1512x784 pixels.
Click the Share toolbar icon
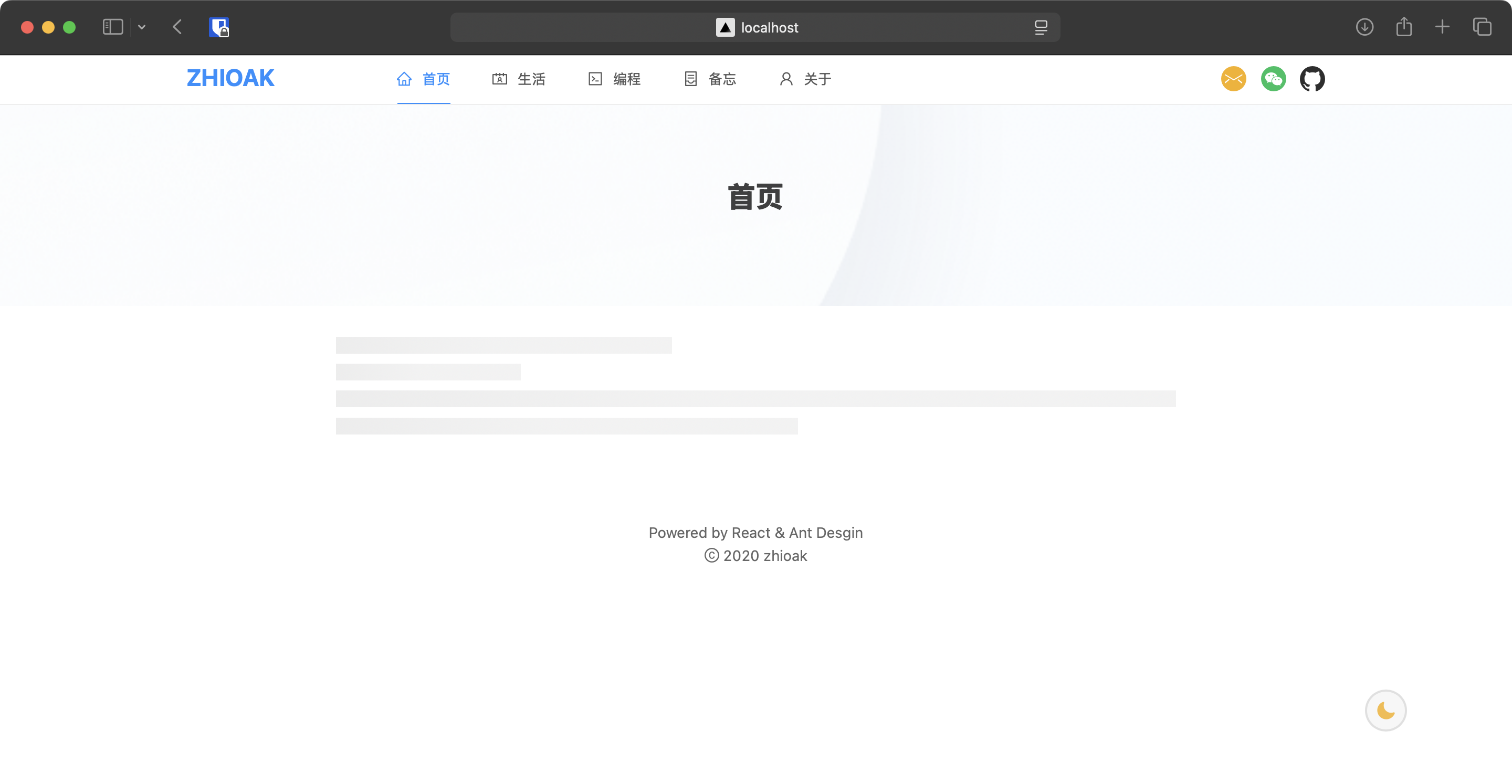[1403, 27]
